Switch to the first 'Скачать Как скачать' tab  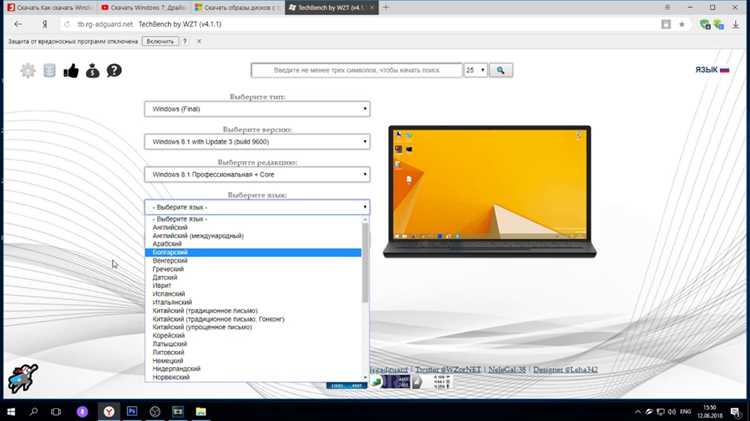click(x=51, y=8)
